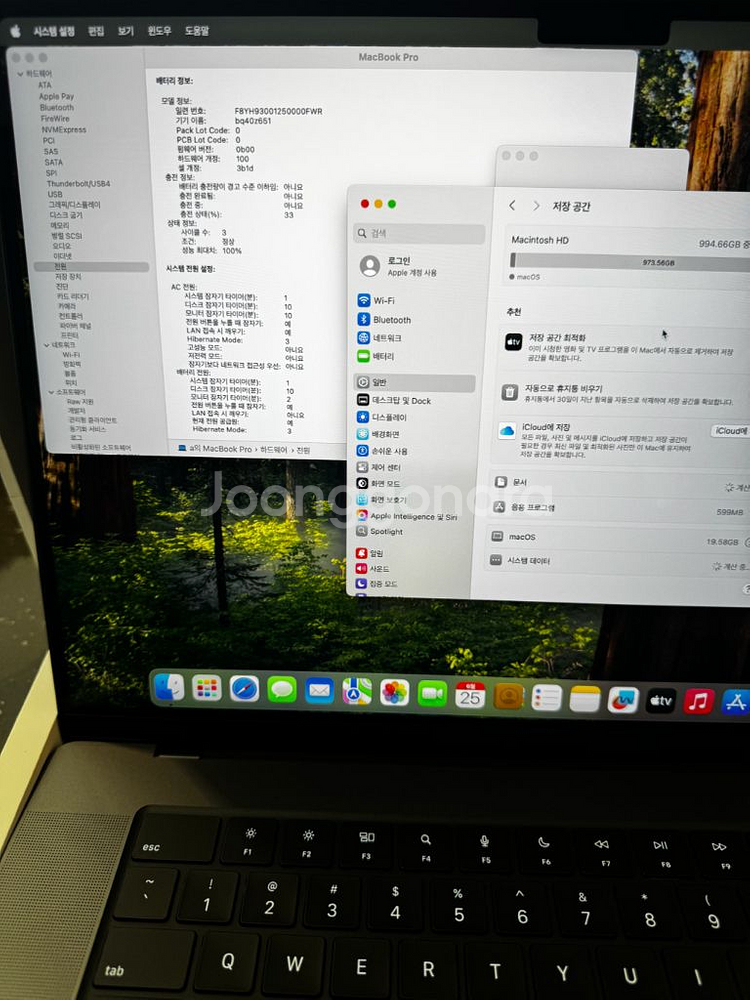
Task: Collapse the 소프트웨어 tree section
Action: coord(51,392)
